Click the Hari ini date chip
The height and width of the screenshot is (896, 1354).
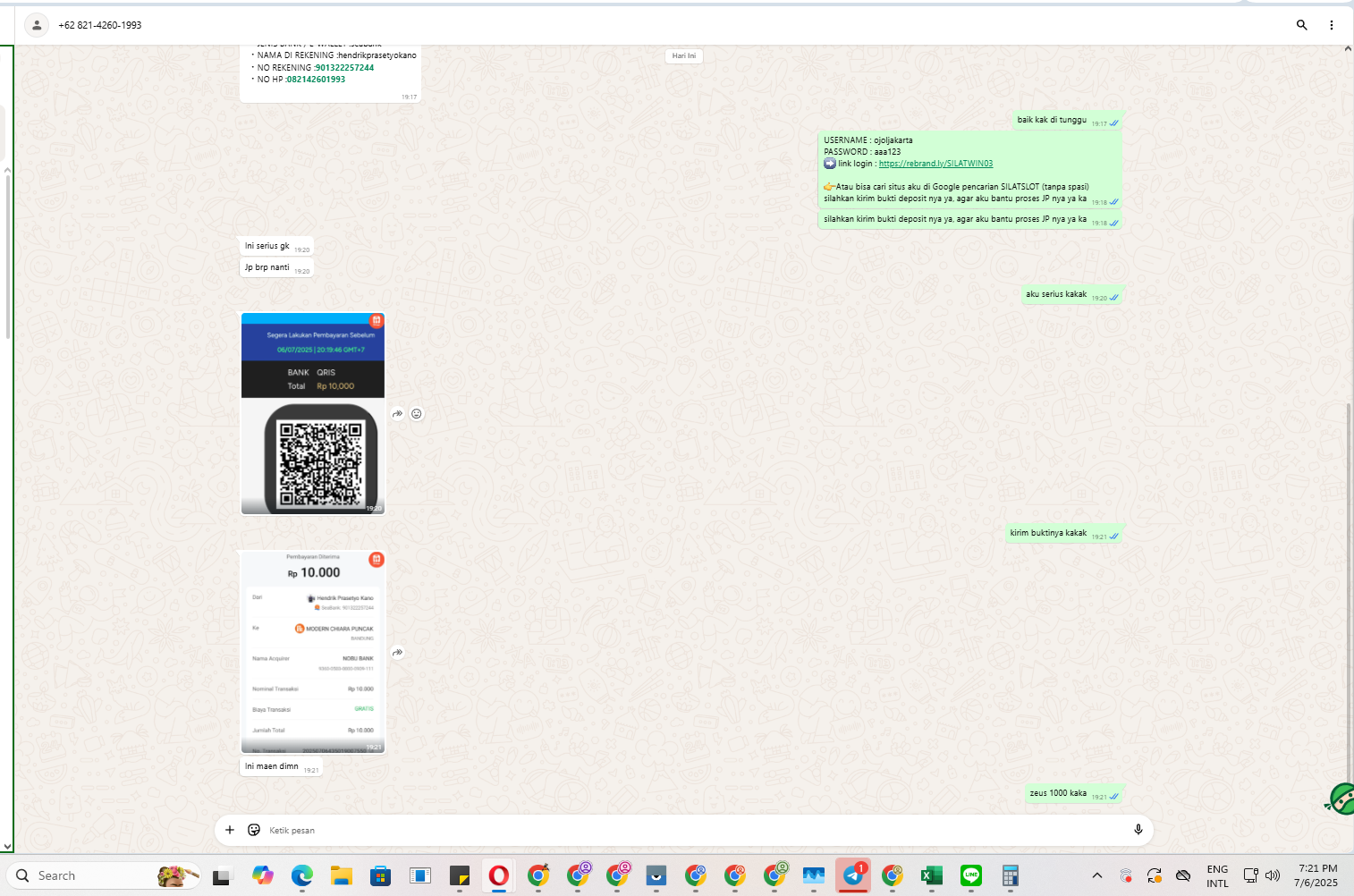[684, 55]
